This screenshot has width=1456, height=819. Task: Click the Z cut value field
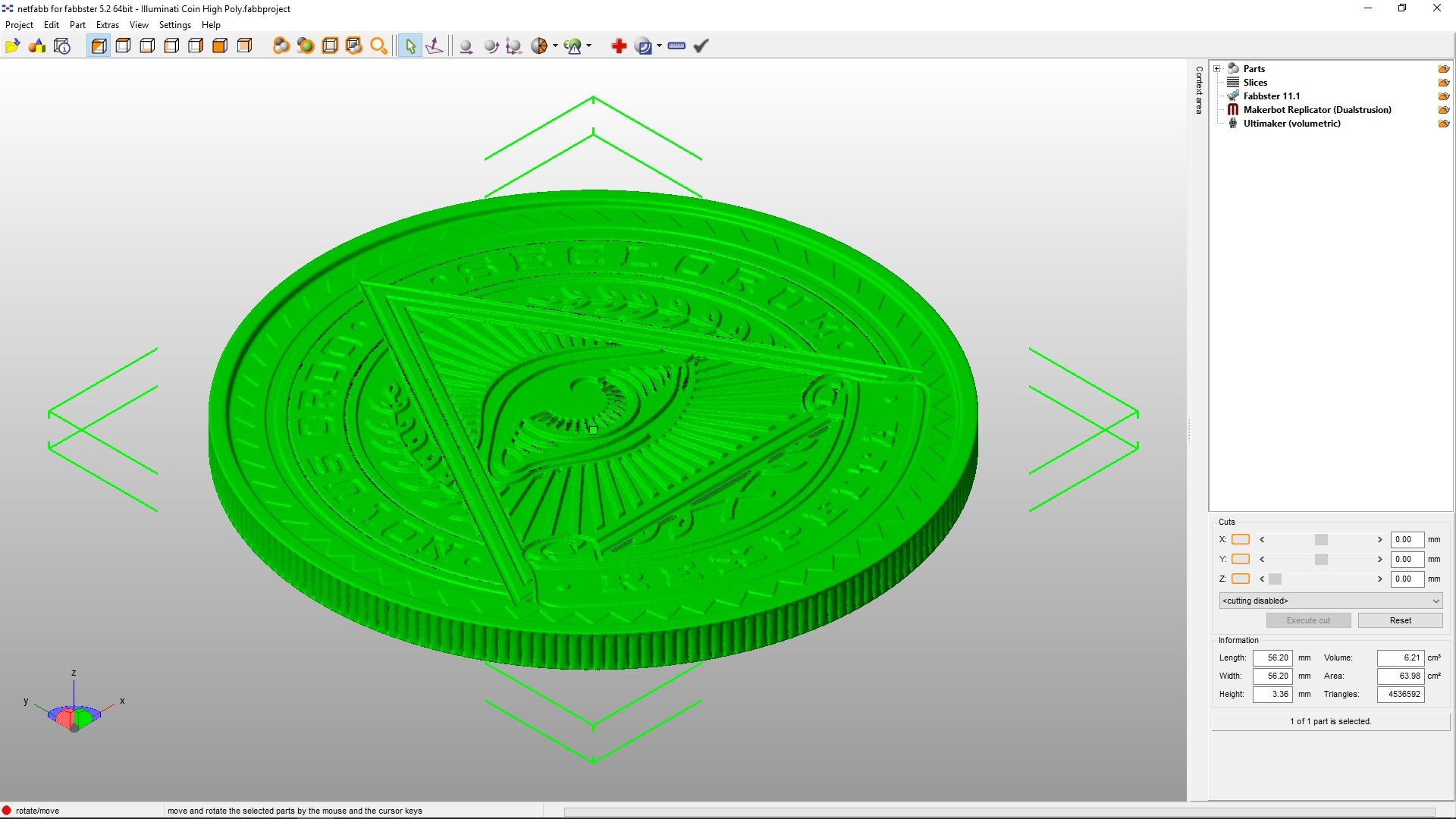pos(1407,579)
